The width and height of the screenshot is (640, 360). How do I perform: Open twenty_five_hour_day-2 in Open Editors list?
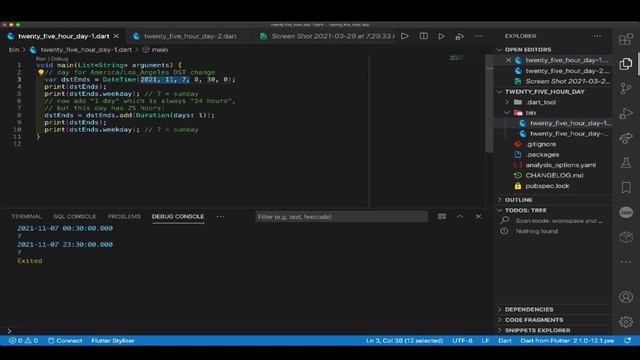(567, 71)
